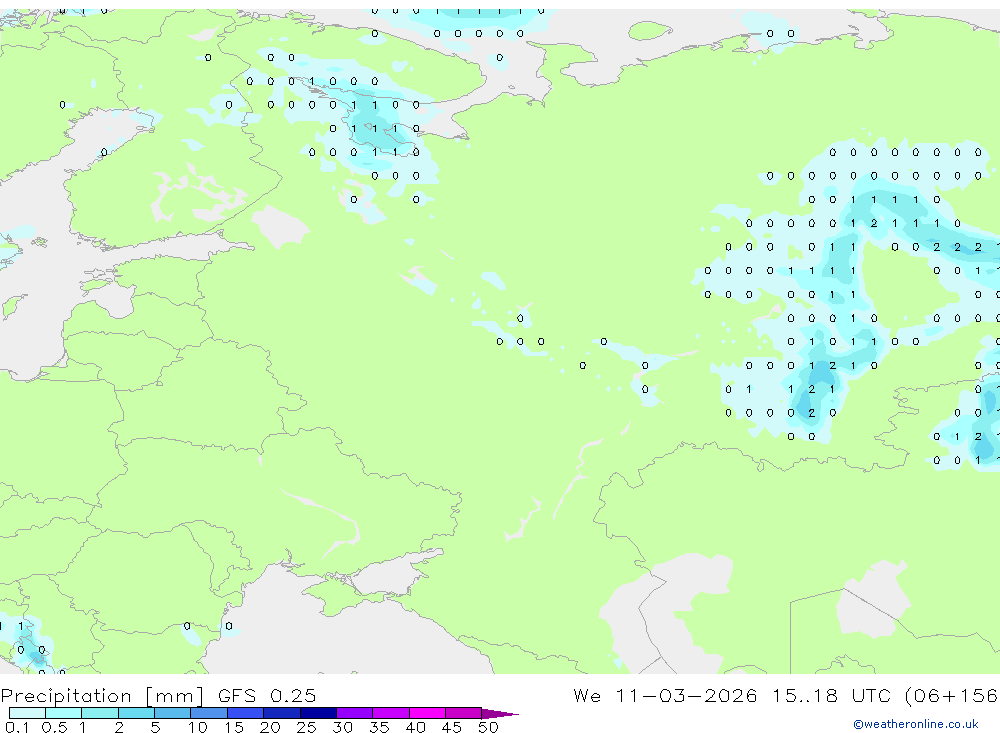The width and height of the screenshot is (1000, 733).
Task: Click the legend label '35'
Action: tap(379, 727)
